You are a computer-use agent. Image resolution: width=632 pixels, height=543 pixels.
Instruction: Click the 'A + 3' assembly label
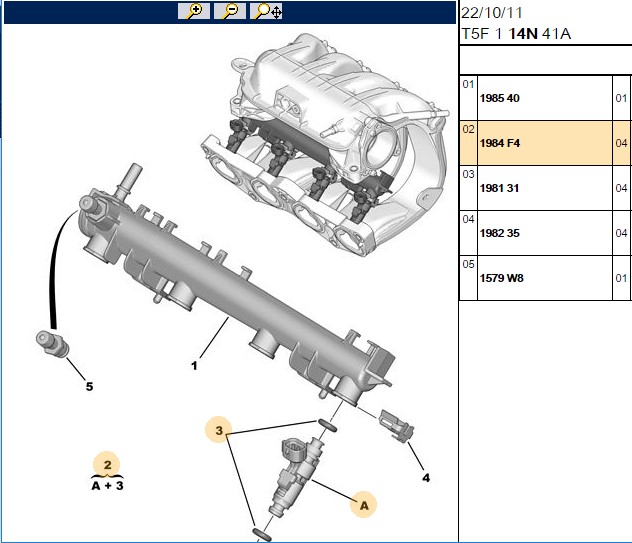(107, 486)
